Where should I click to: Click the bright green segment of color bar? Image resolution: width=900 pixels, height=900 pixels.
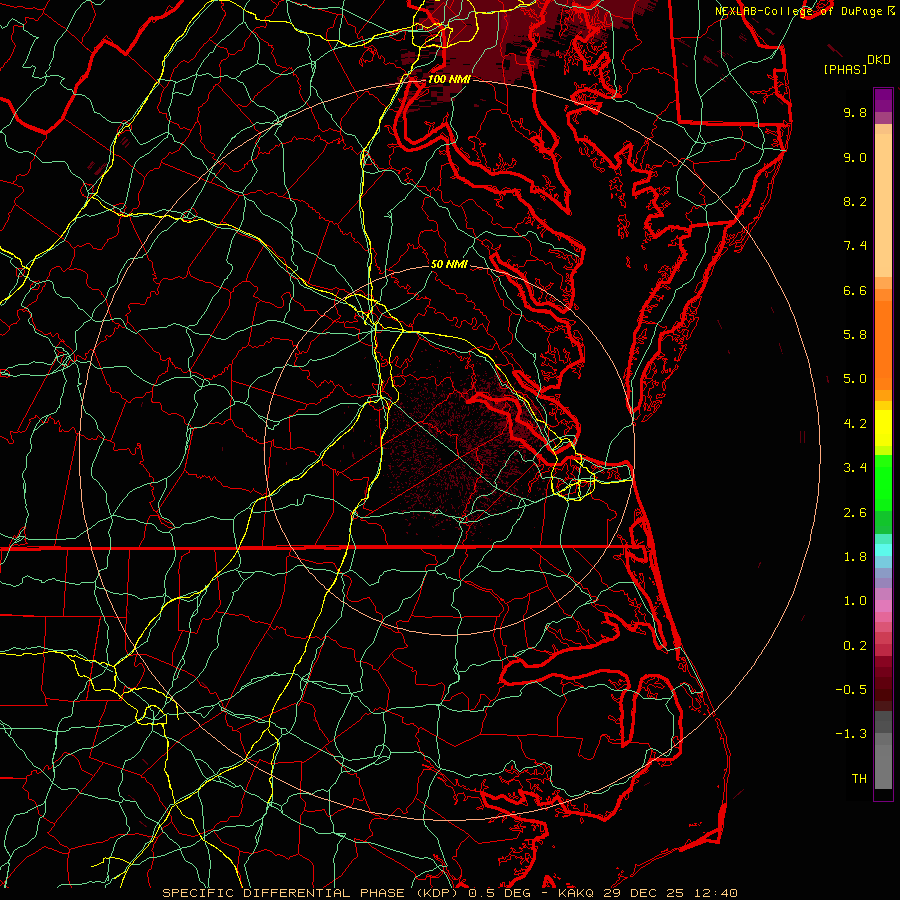pos(883,483)
